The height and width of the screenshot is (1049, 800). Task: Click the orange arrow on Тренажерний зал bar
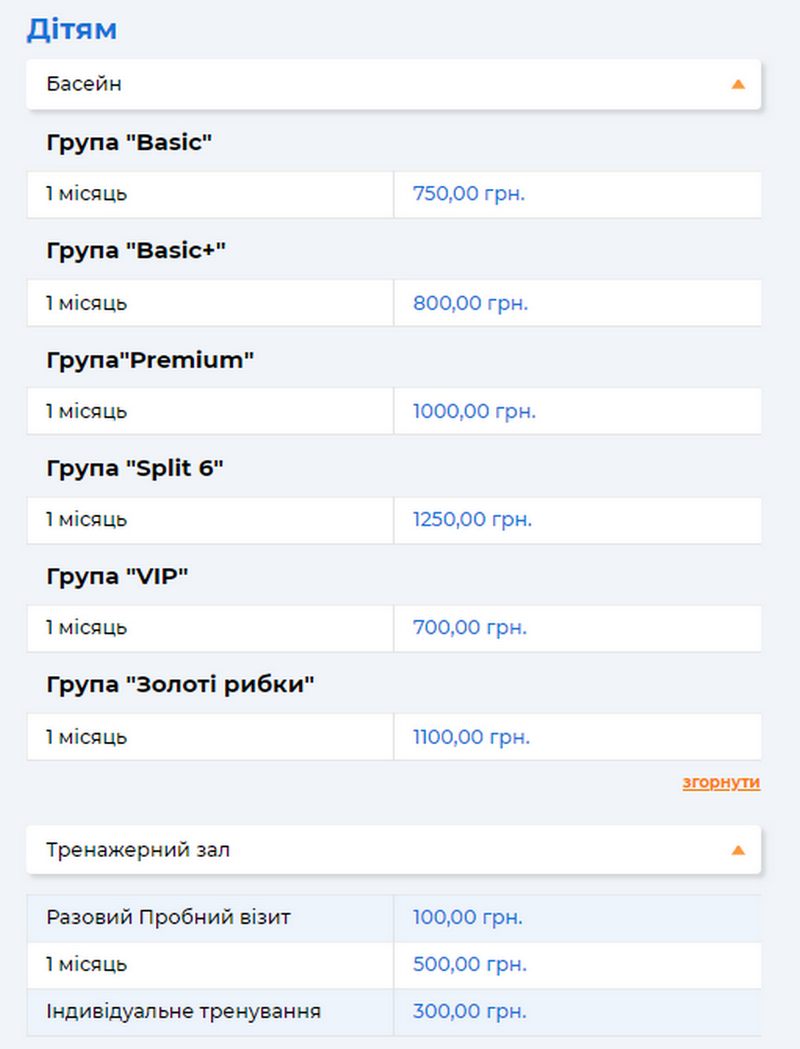[738, 851]
